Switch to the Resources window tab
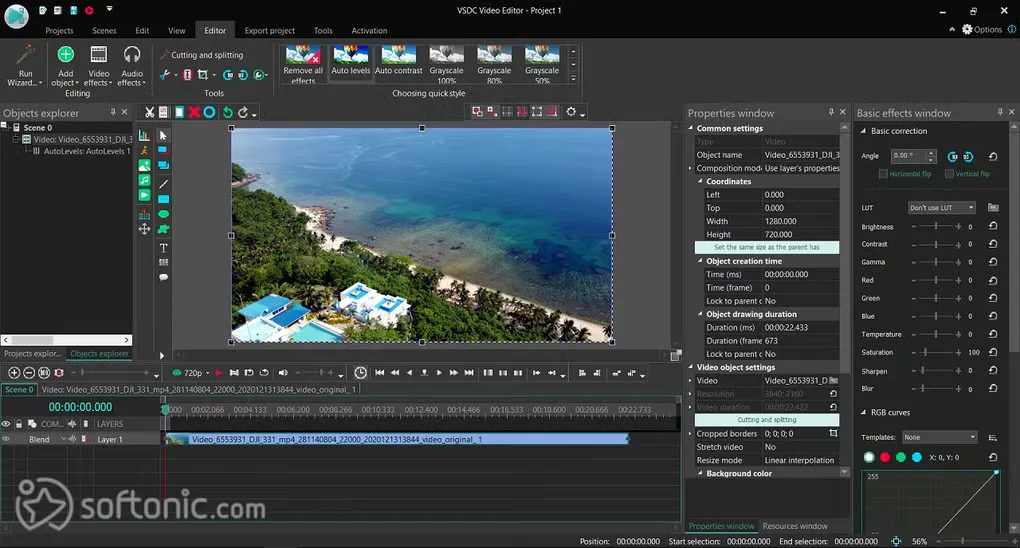The height and width of the screenshot is (548, 1020). point(795,526)
